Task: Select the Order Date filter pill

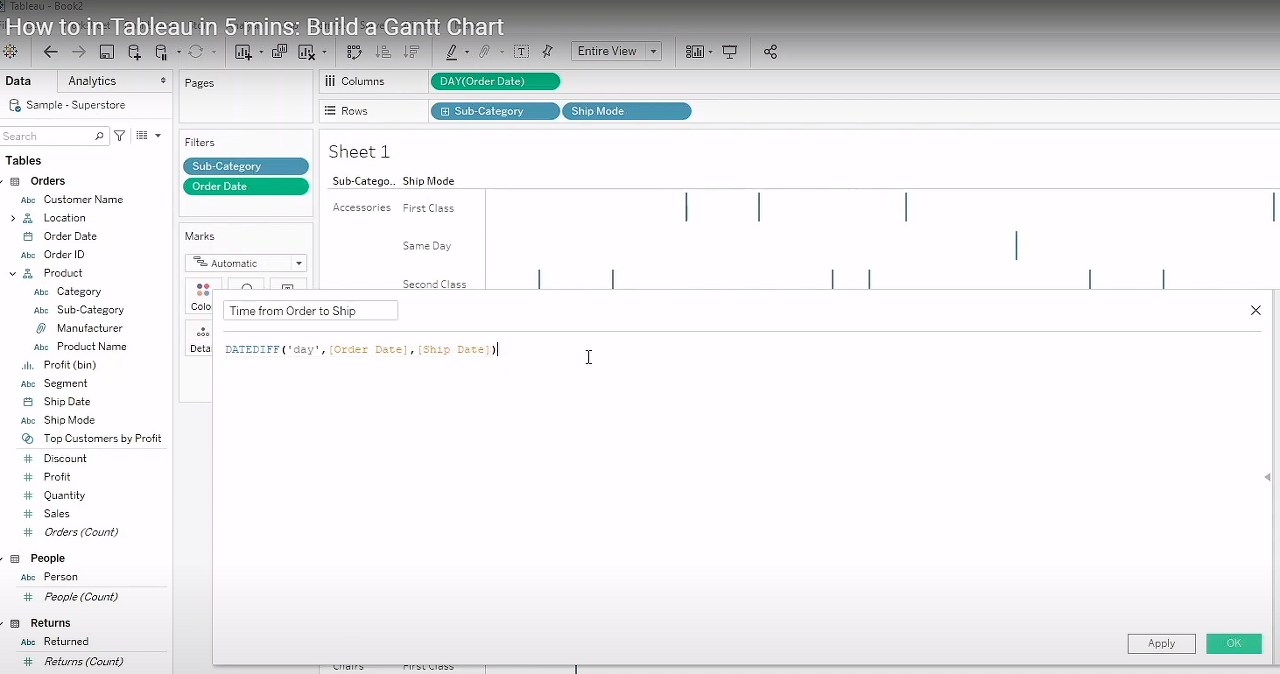Action: pos(246,186)
